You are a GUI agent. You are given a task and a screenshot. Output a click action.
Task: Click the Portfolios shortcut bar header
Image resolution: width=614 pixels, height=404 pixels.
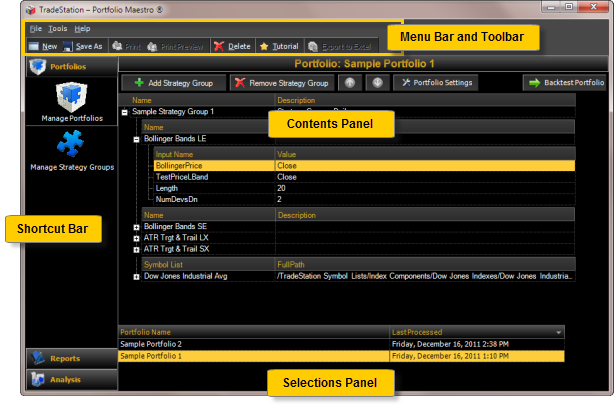(x=72, y=67)
